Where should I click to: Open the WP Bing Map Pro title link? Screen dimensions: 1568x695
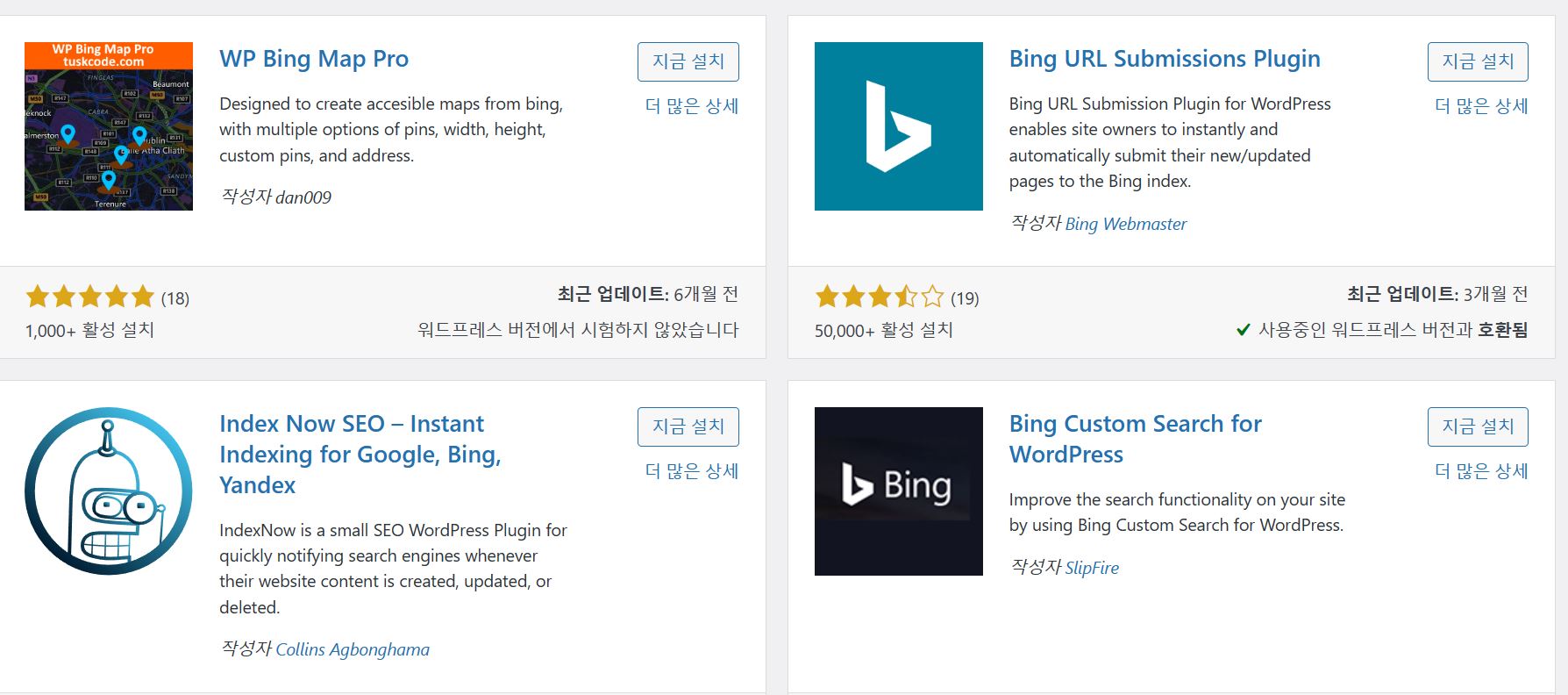[314, 59]
